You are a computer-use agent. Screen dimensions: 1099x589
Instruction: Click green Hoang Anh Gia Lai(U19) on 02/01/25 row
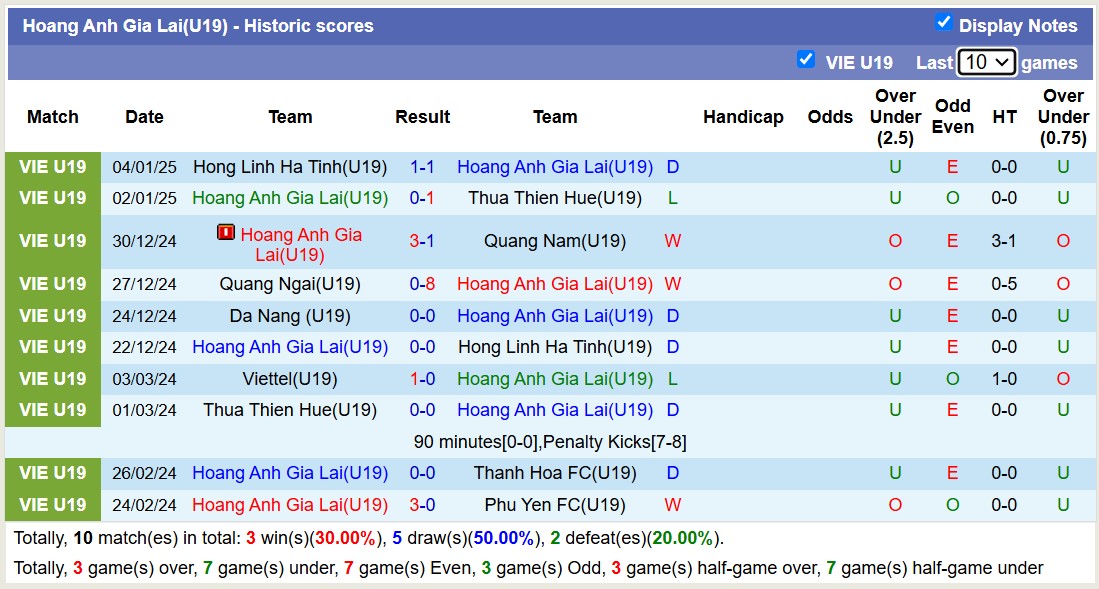coord(289,198)
